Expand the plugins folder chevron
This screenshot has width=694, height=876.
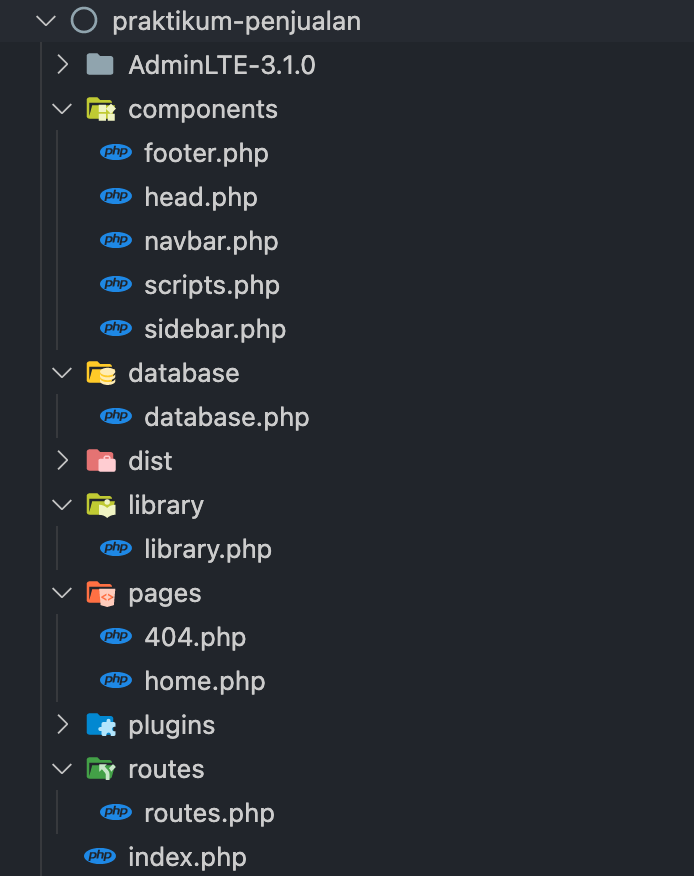[62, 725]
